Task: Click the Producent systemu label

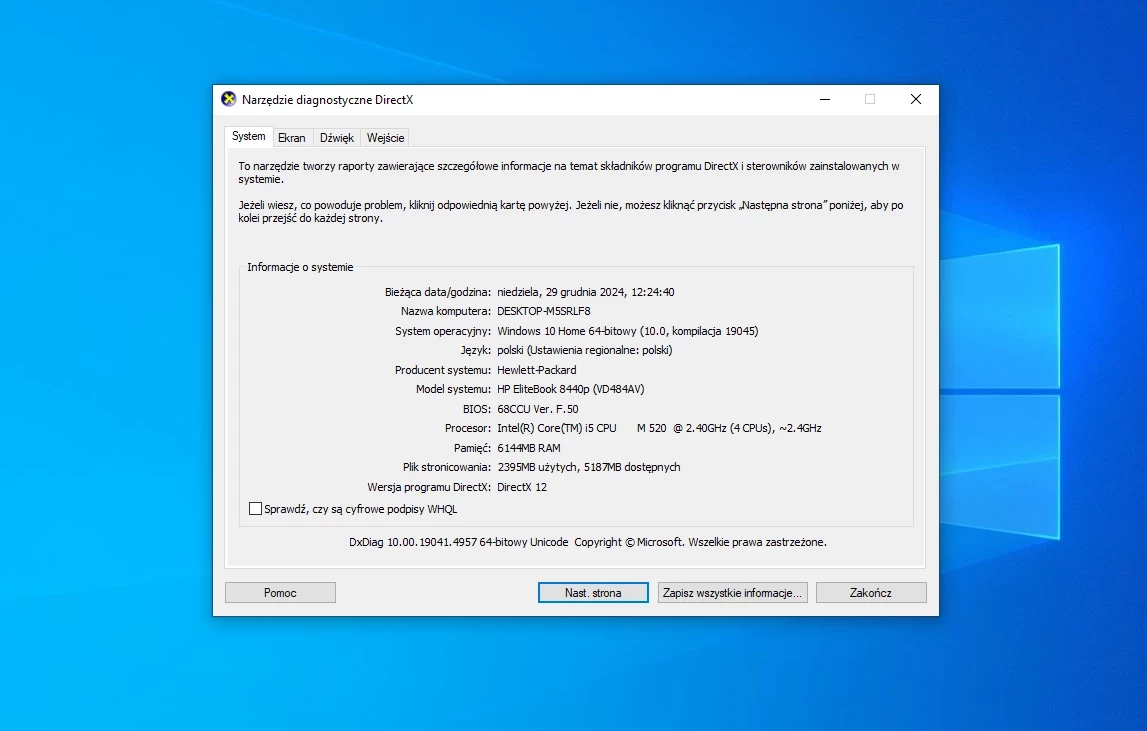Action: (x=443, y=370)
